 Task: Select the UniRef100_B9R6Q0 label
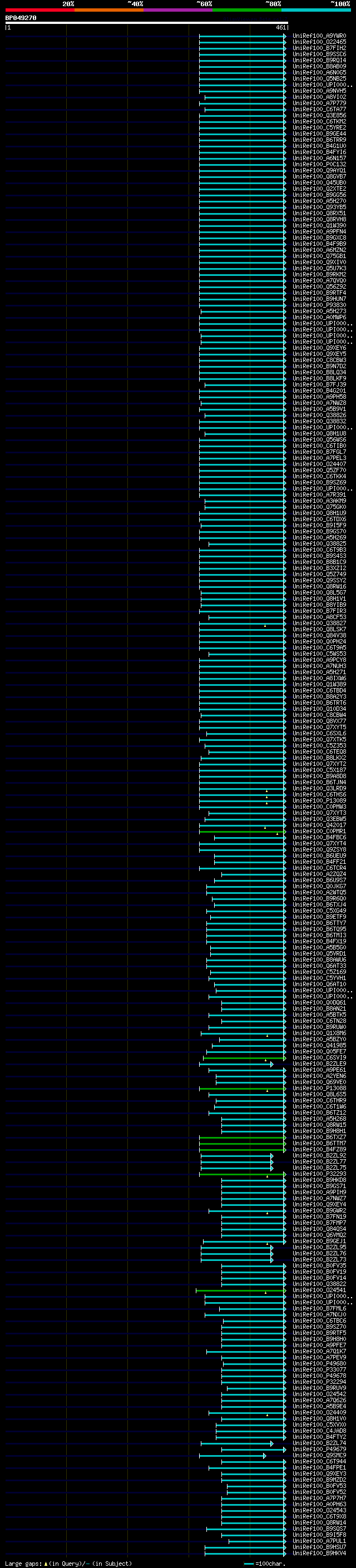319,898
